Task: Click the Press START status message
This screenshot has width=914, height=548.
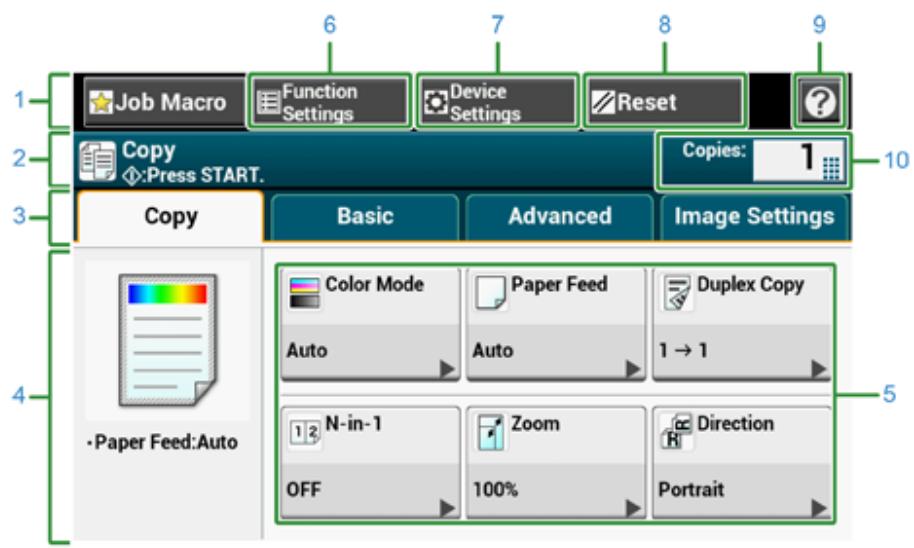Action: tap(194, 175)
